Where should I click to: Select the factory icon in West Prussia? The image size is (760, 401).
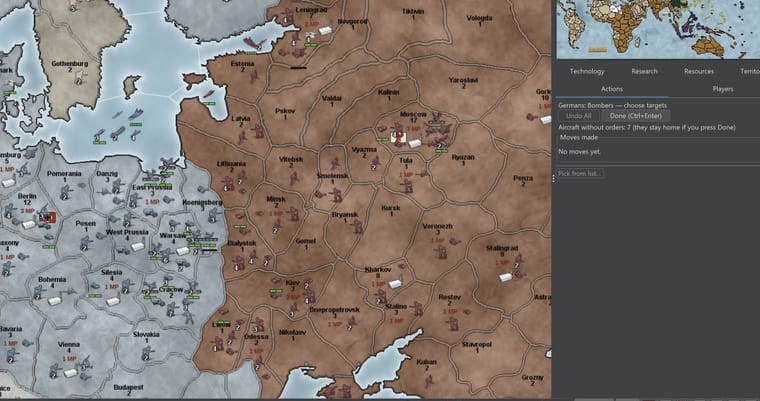tap(138, 247)
